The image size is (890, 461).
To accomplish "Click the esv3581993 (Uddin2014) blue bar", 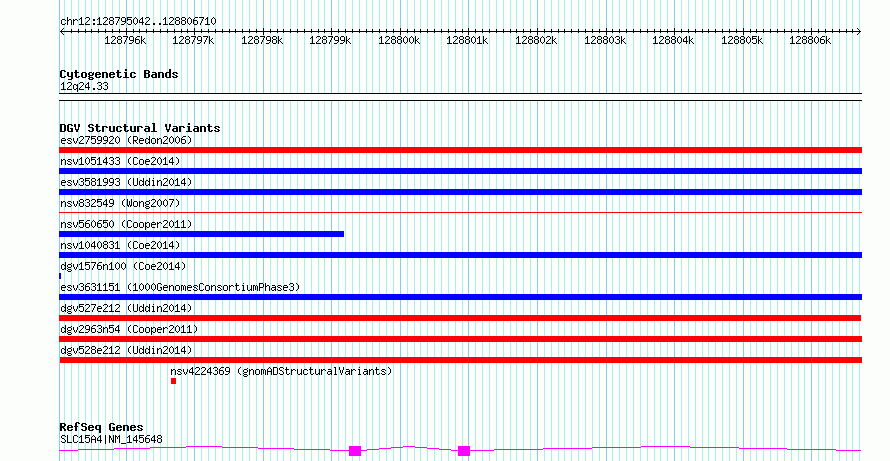I will click(460, 192).
